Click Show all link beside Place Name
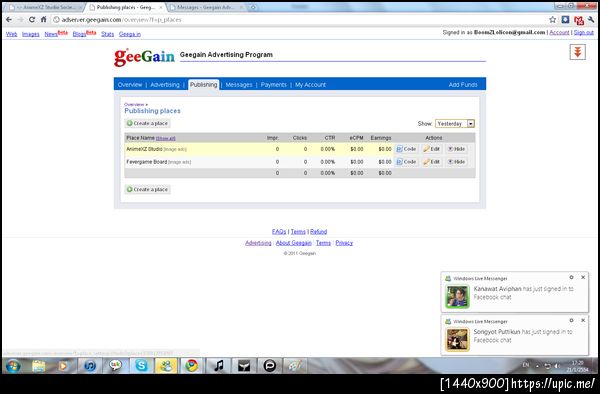Screen dimensions: 600x394 coord(166,138)
